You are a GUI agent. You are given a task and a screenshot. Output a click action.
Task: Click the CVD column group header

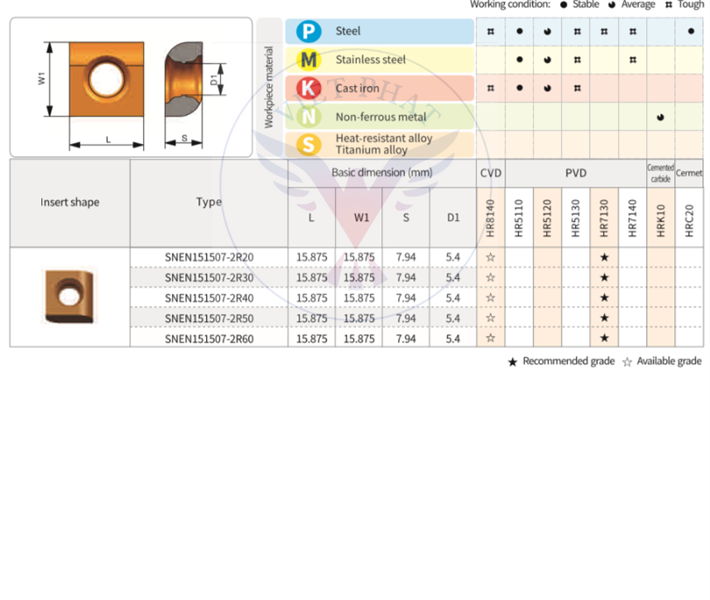490,173
